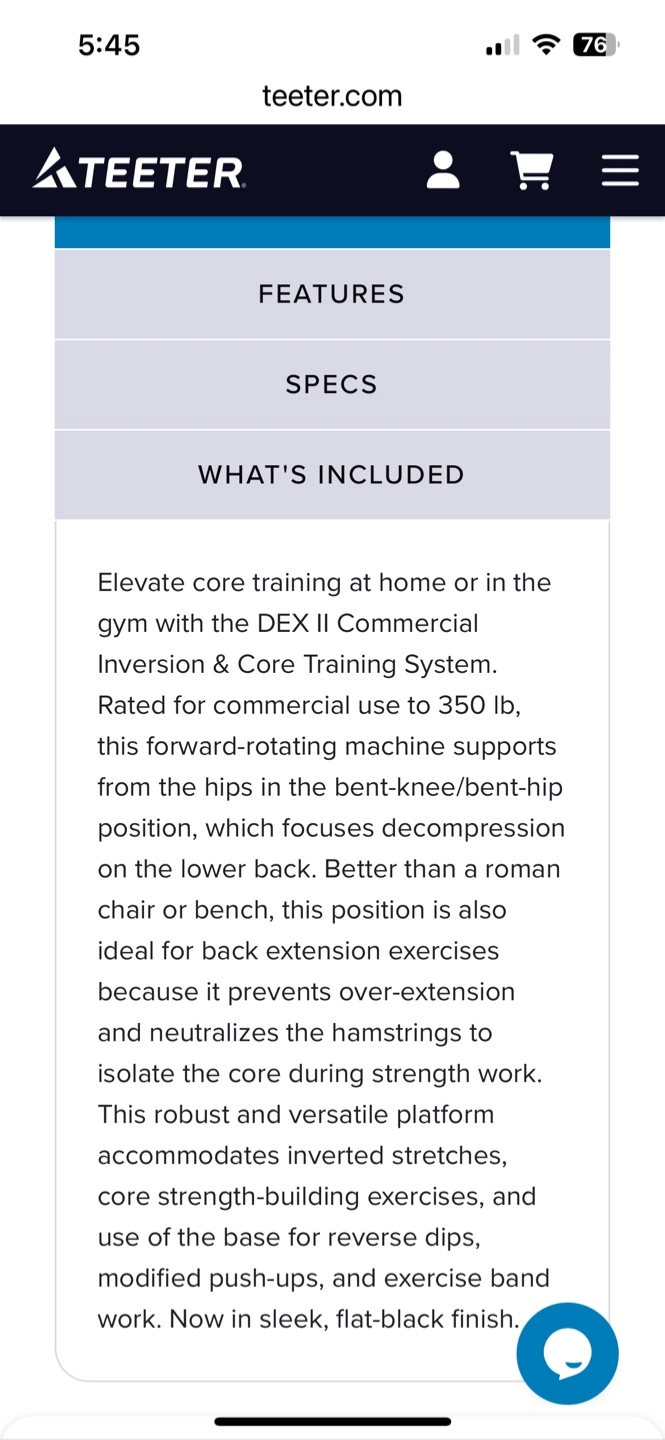Tap the cellular signal bars
Screen dimensions: 665x1440
point(502,46)
